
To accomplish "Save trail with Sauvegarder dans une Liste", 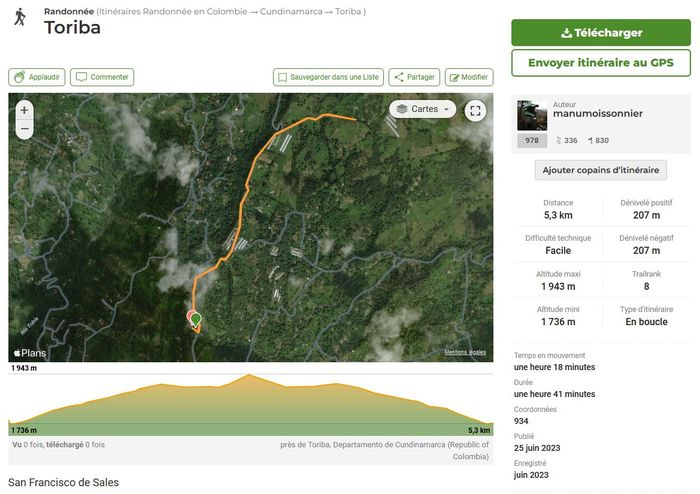I will pyautogui.click(x=328, y=77).
